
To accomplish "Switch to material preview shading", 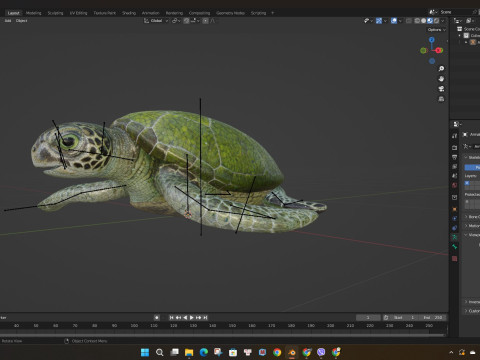I will click(430, 21).
